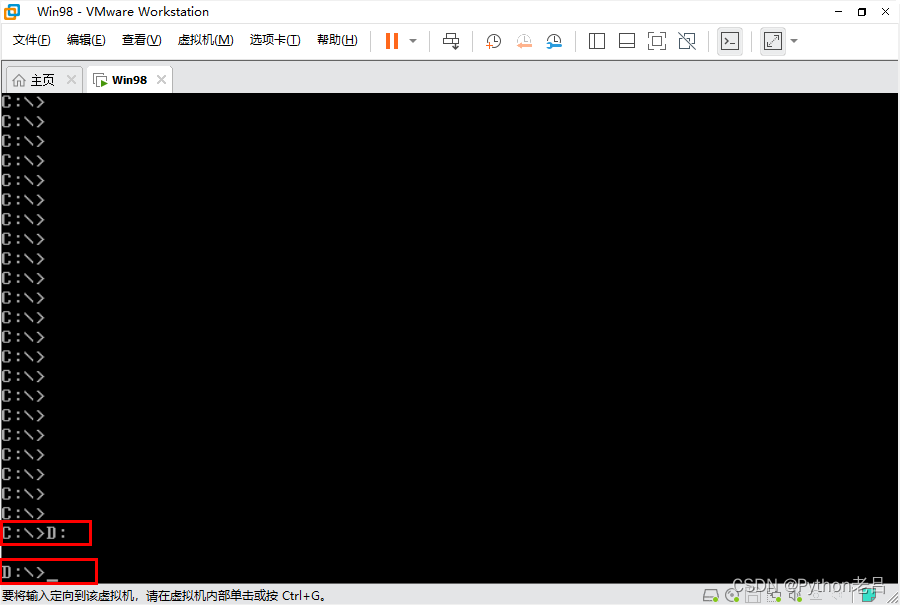The image size is (900, 605).
Task: Open the power options dropdown beside pause
Action: (413, 41)
